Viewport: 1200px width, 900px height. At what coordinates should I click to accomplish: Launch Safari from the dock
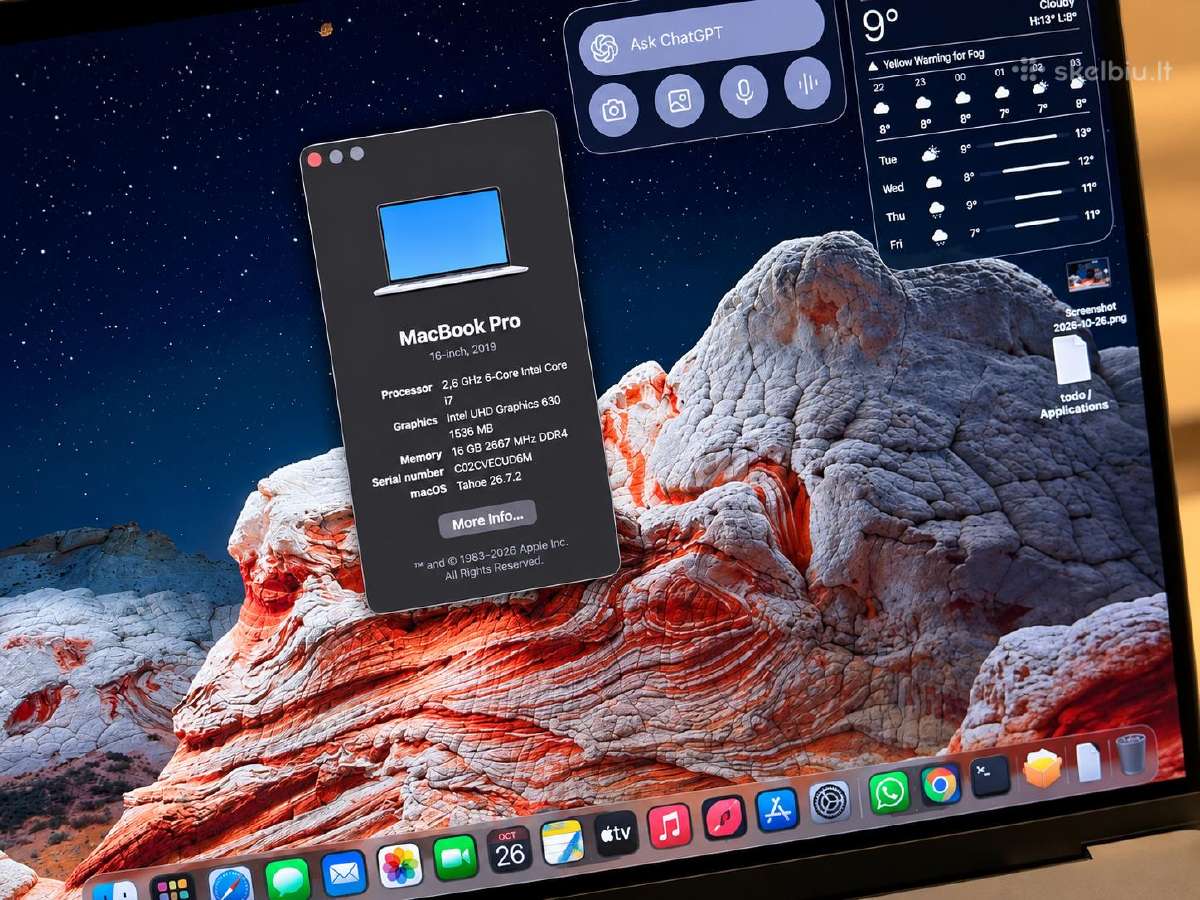click(x=230, y=885)
